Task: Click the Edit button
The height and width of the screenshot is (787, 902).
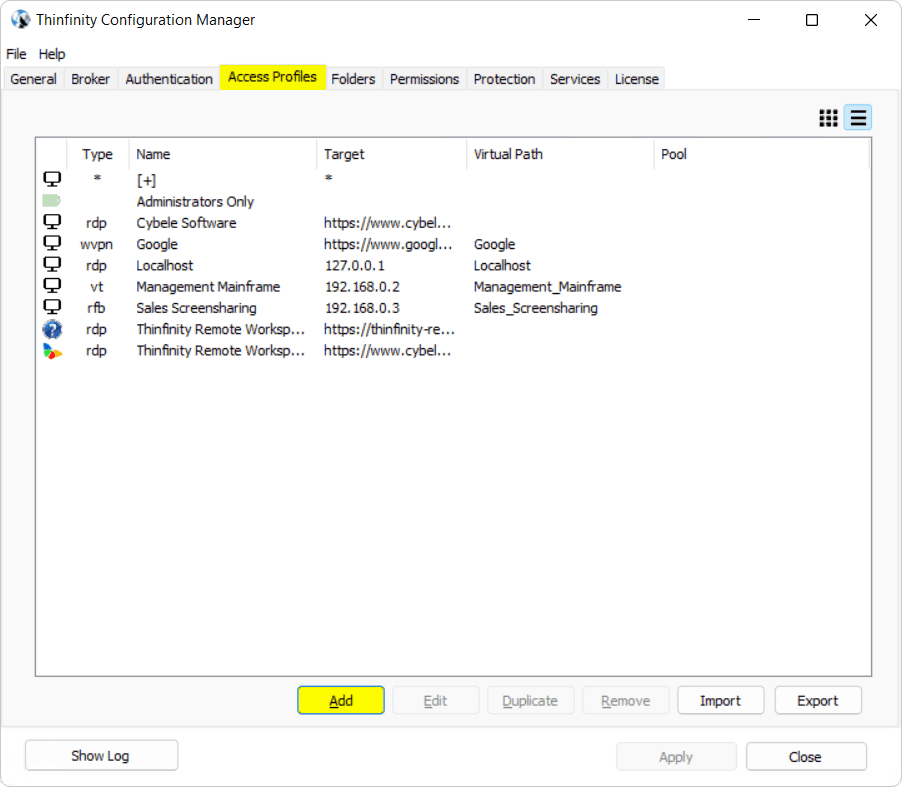Action: pyautogui.click(x=435, y=701)
